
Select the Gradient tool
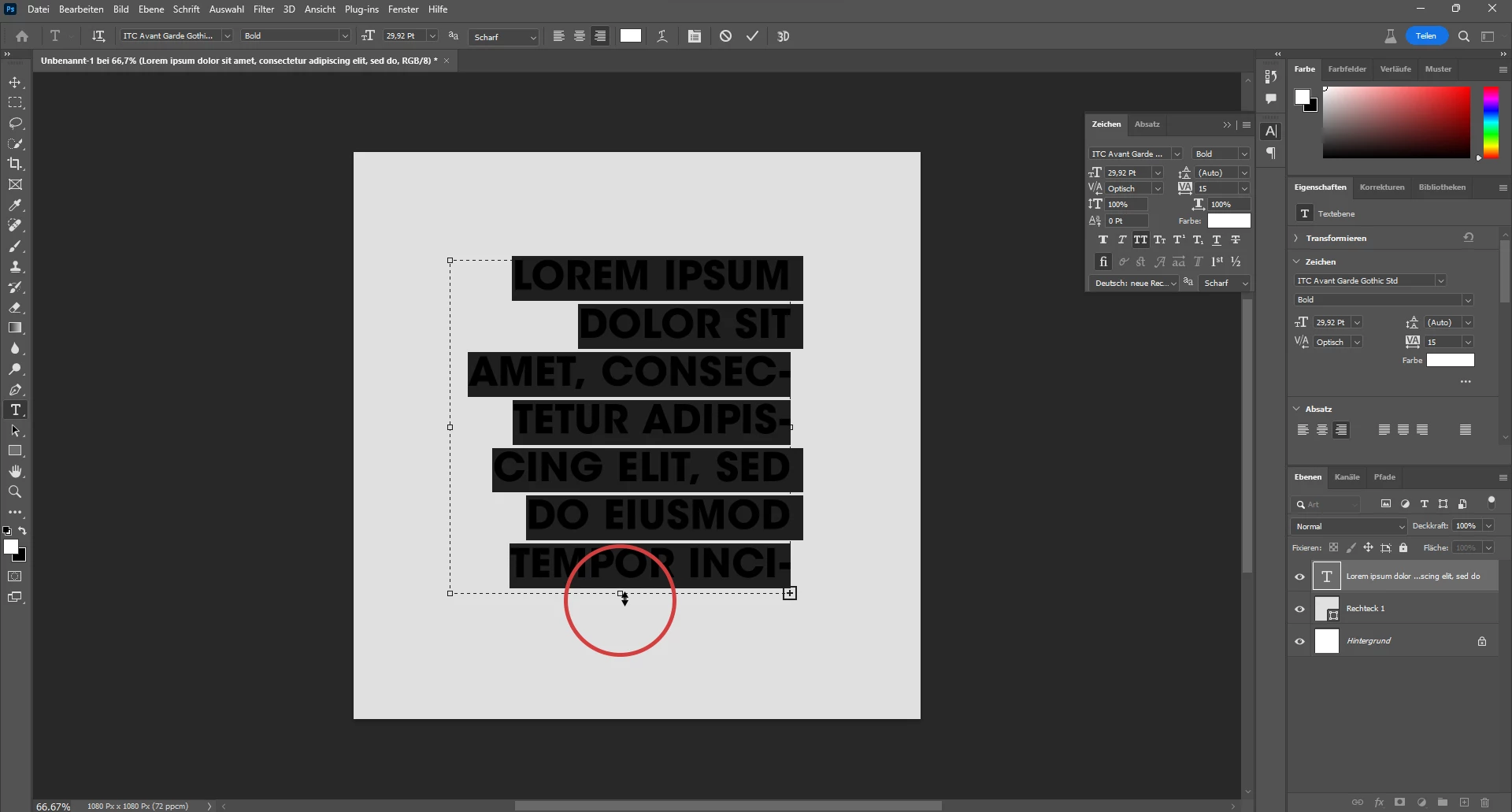click(15, 328)
